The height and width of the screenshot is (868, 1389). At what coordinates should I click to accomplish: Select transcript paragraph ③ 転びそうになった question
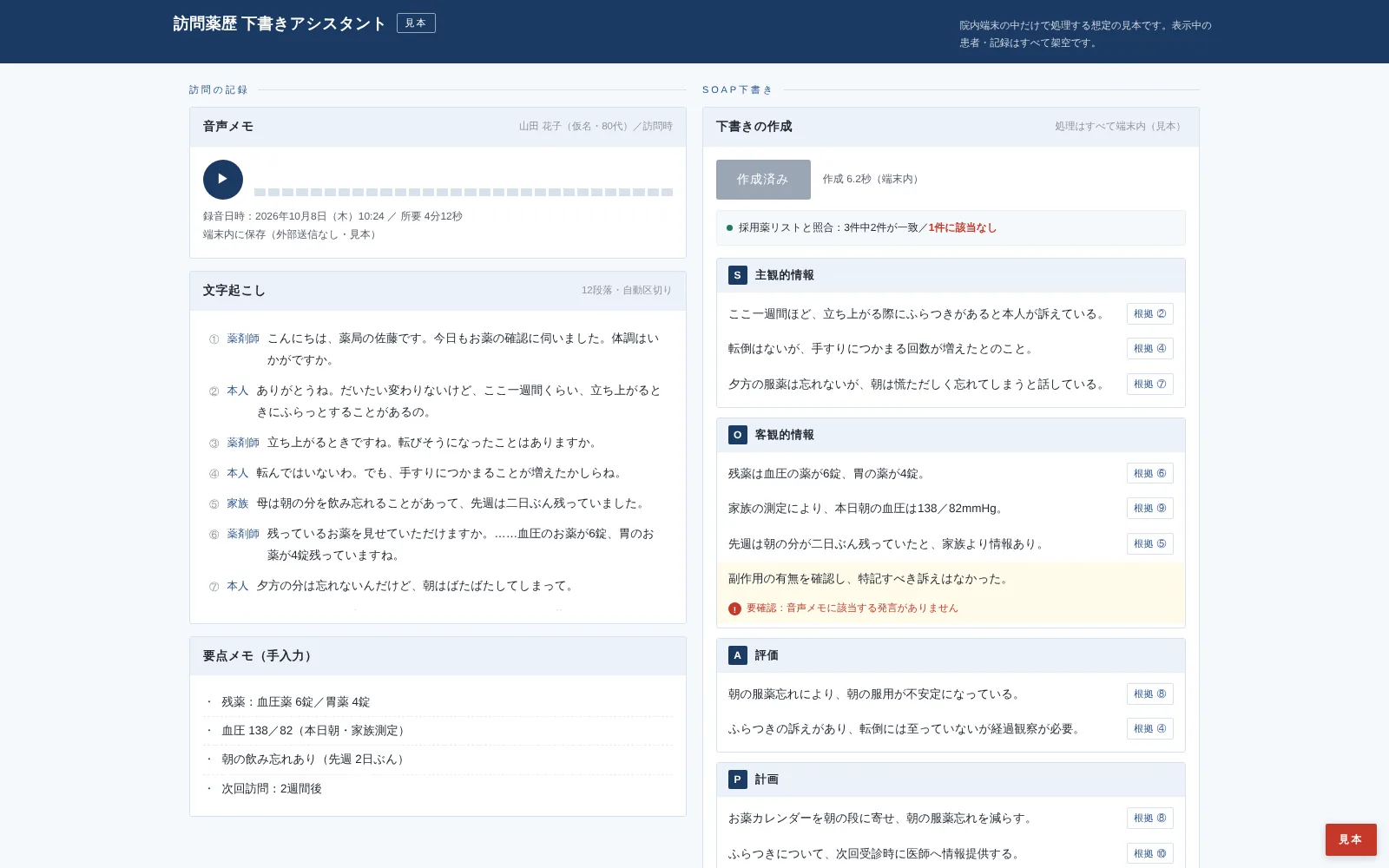[x=438, y=443]
